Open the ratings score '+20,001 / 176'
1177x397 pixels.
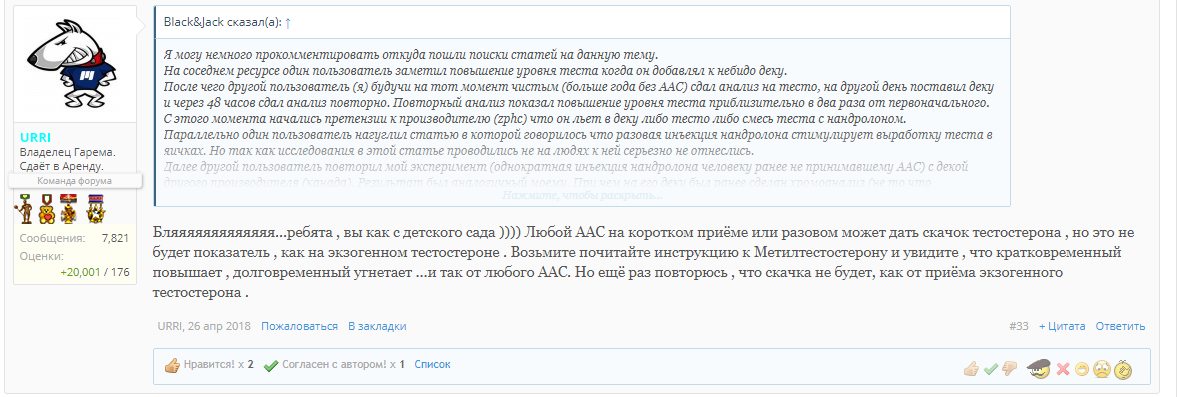click(x=95, y=272)
